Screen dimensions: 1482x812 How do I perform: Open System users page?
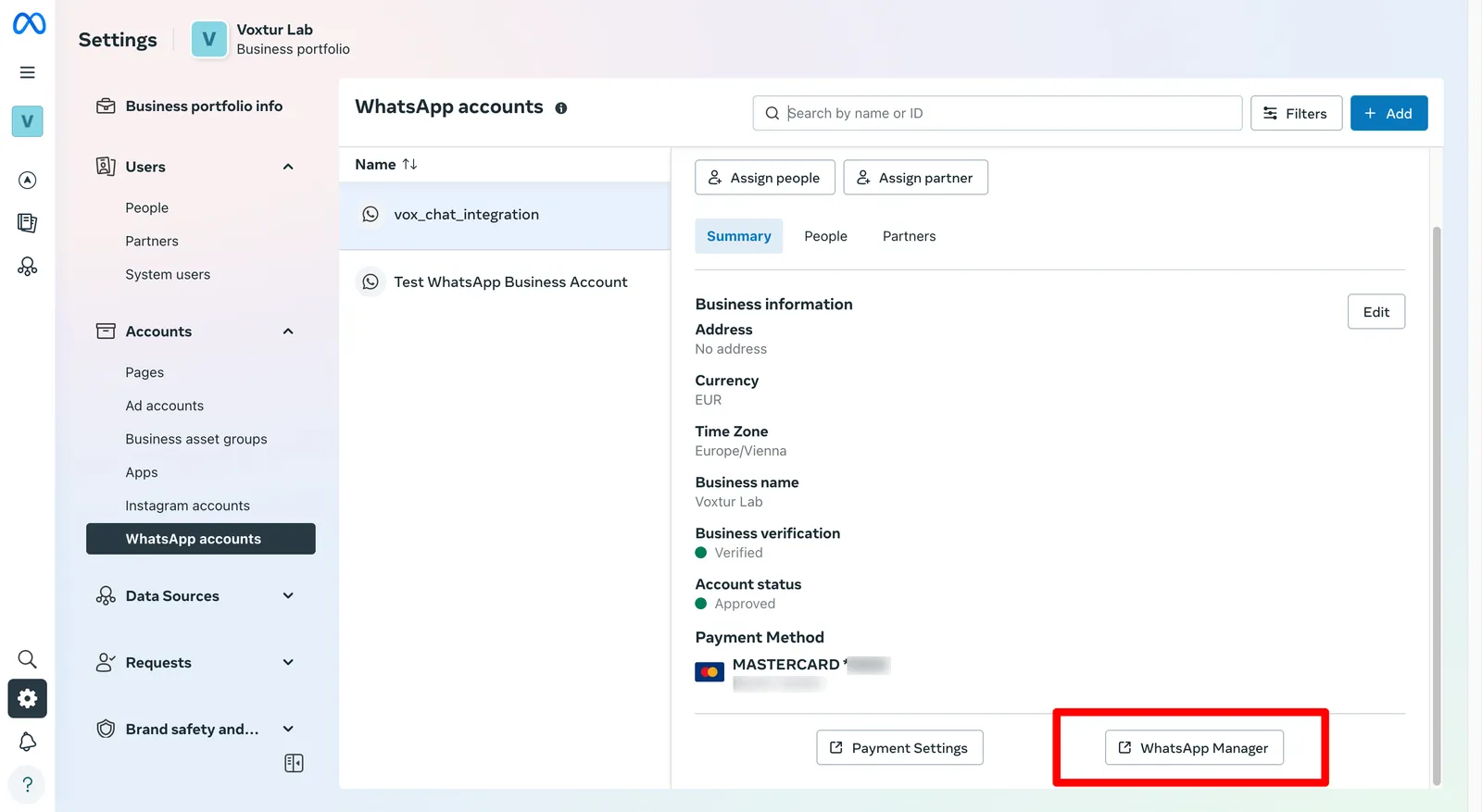(168, 275)
